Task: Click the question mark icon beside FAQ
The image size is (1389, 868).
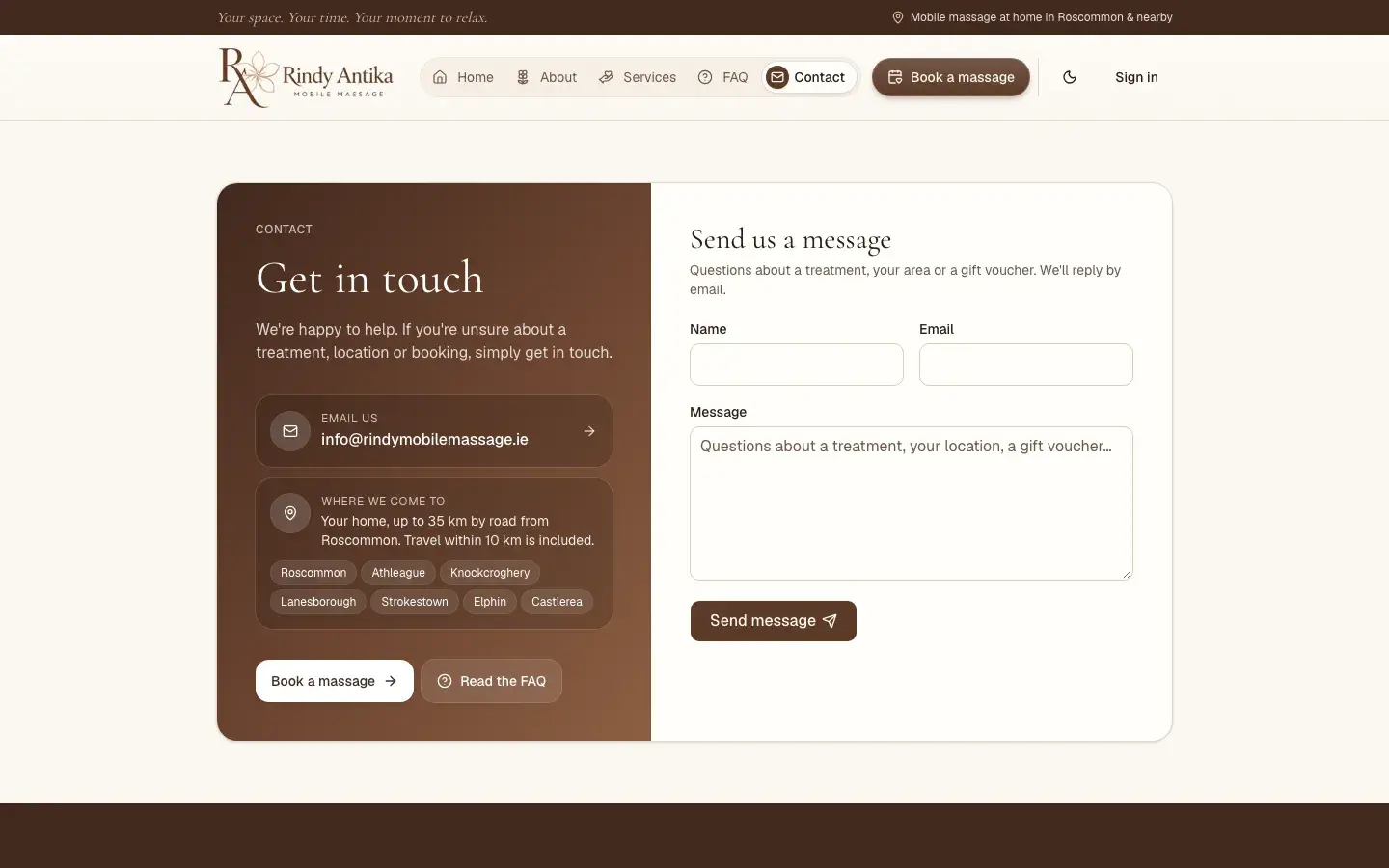Action: point(705,77)
